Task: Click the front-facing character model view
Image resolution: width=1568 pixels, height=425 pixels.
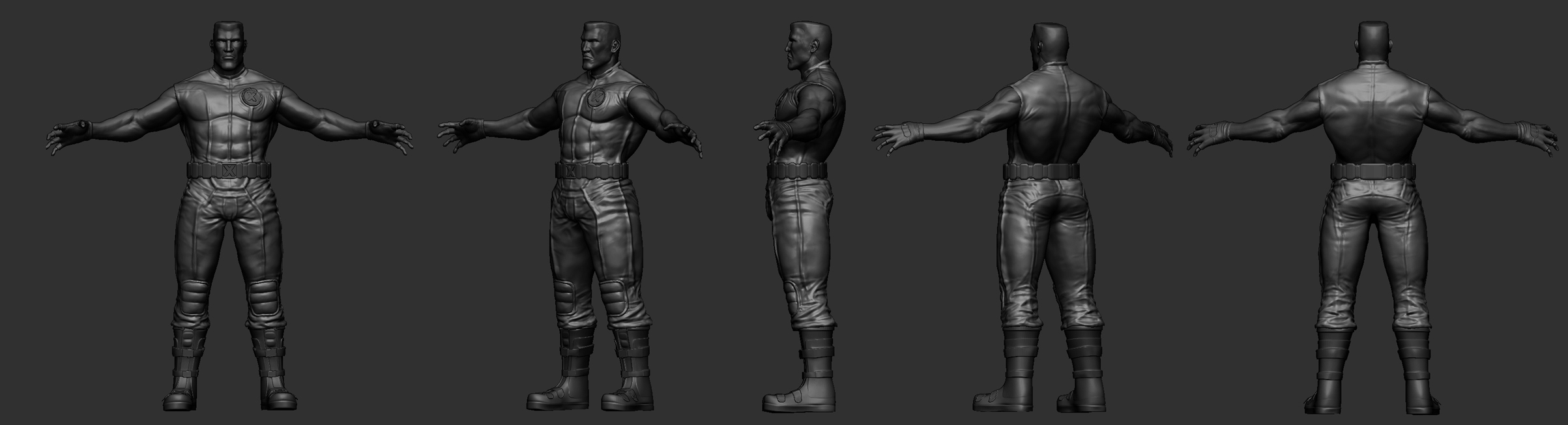Action: (229, 216)
